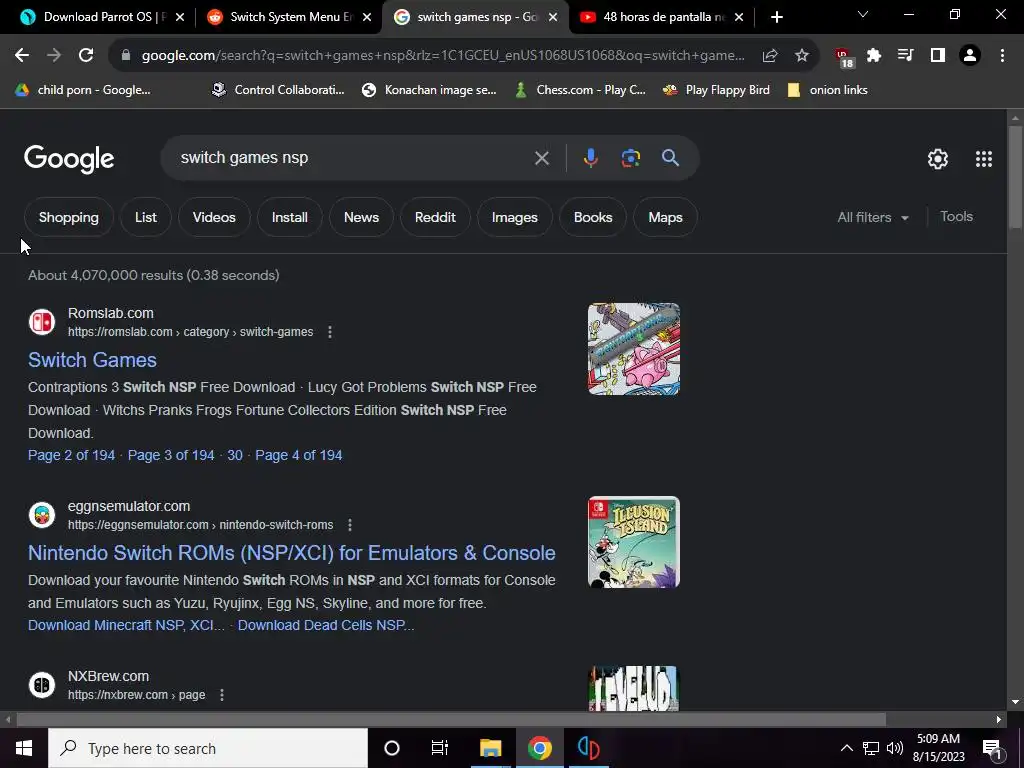The image size is (1024, 768).
Task: Click the Google logo
Action: click(x=69, y=159)
